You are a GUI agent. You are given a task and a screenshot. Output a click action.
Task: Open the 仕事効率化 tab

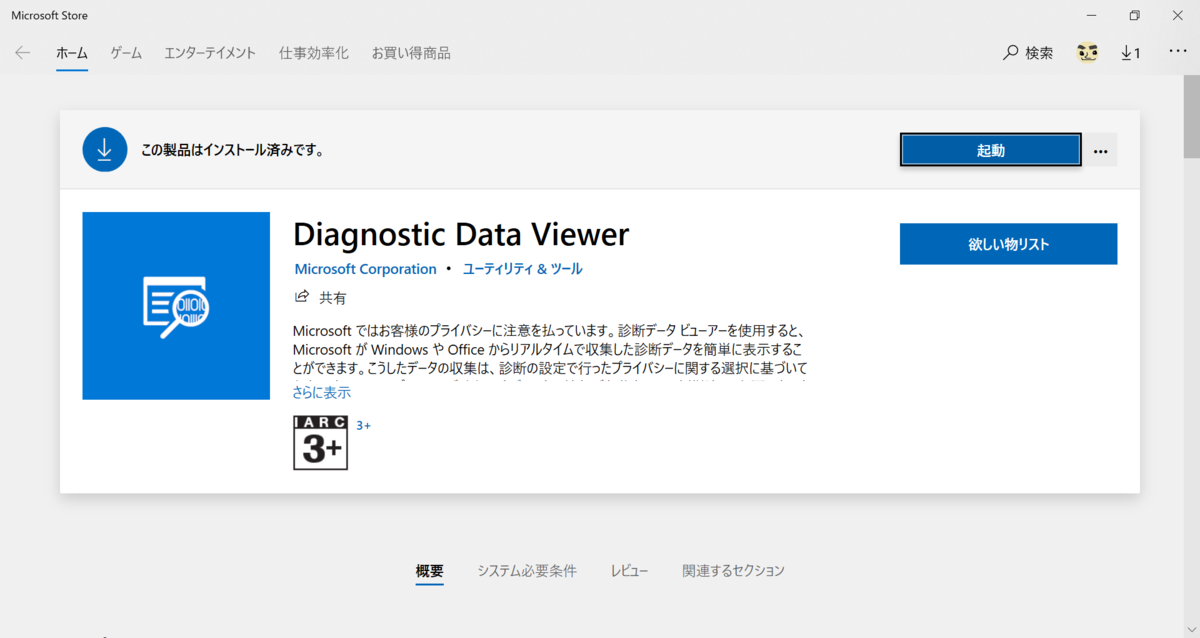(x=314, y=53)
